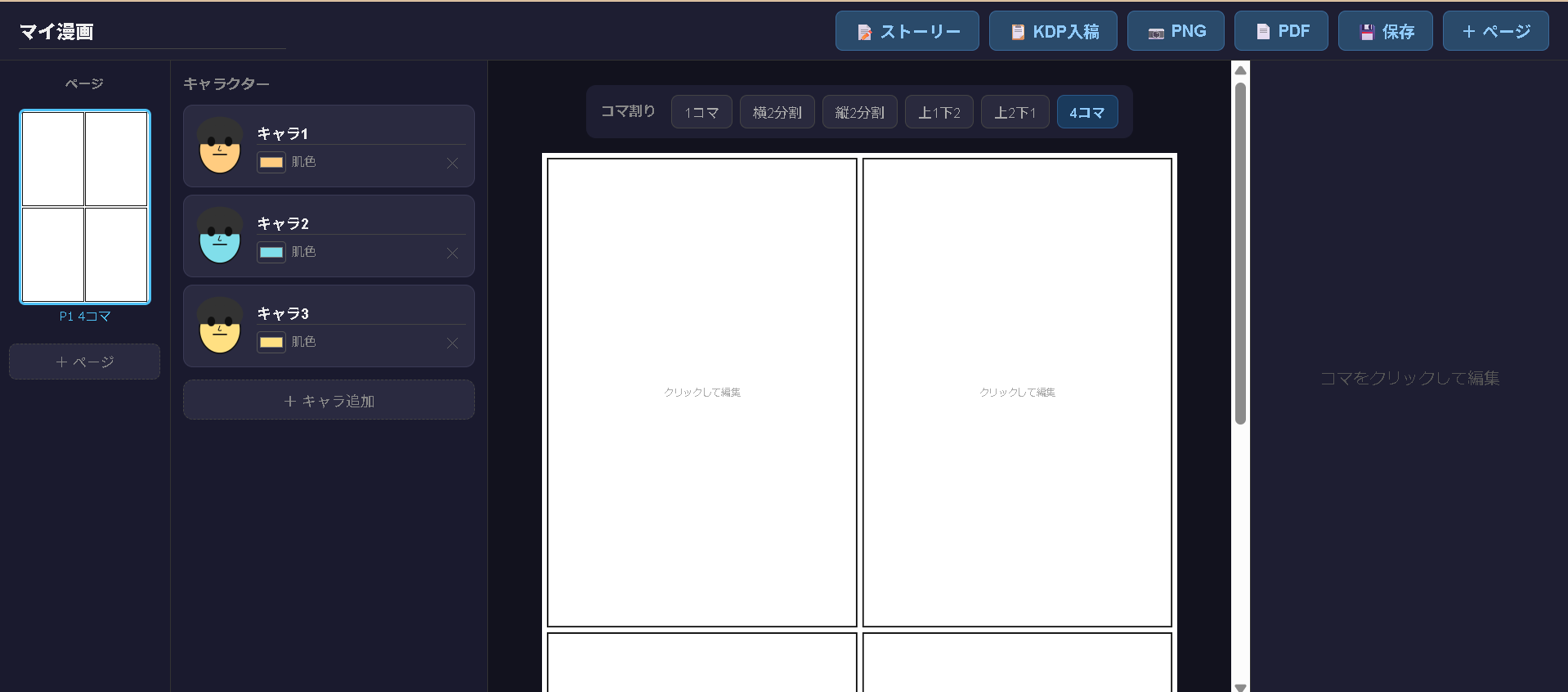This screenshot has width=1568, height=692.
Task: Select page thumbnail P1 4コマ
Action: coord(85,207)
